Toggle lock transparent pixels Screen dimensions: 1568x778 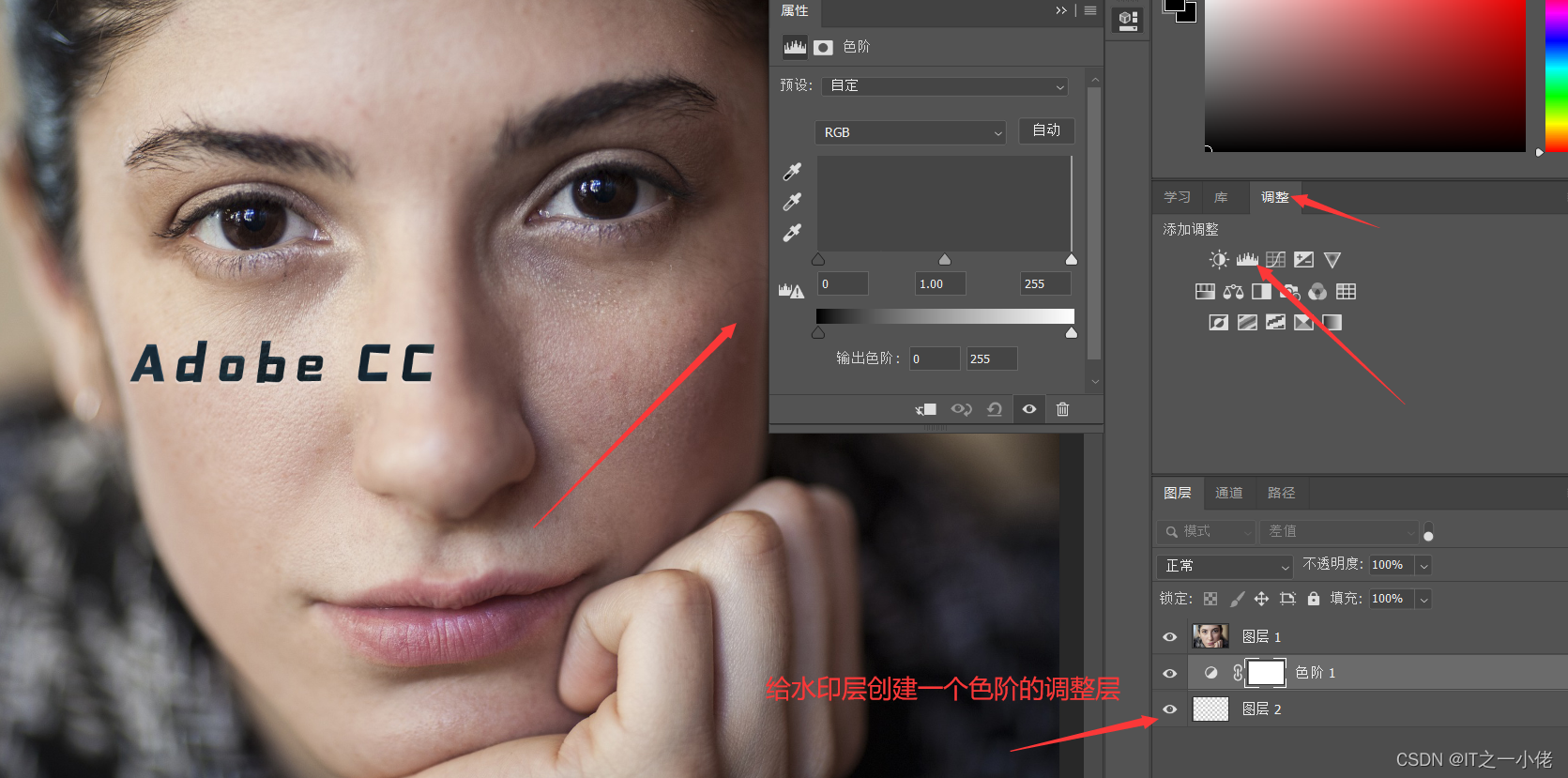(1210, 599)
